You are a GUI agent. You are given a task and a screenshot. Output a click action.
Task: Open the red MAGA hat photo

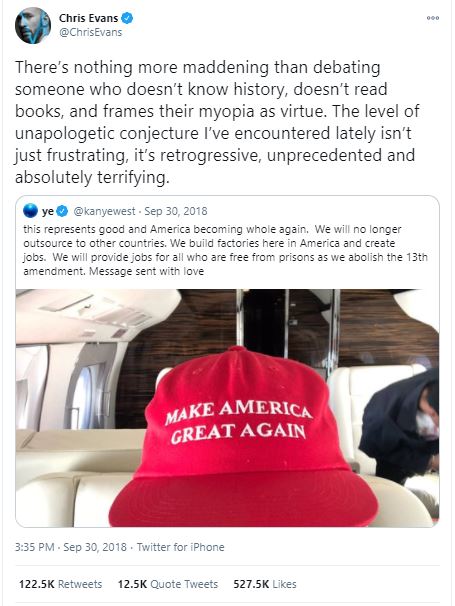(x=227, y=408)
